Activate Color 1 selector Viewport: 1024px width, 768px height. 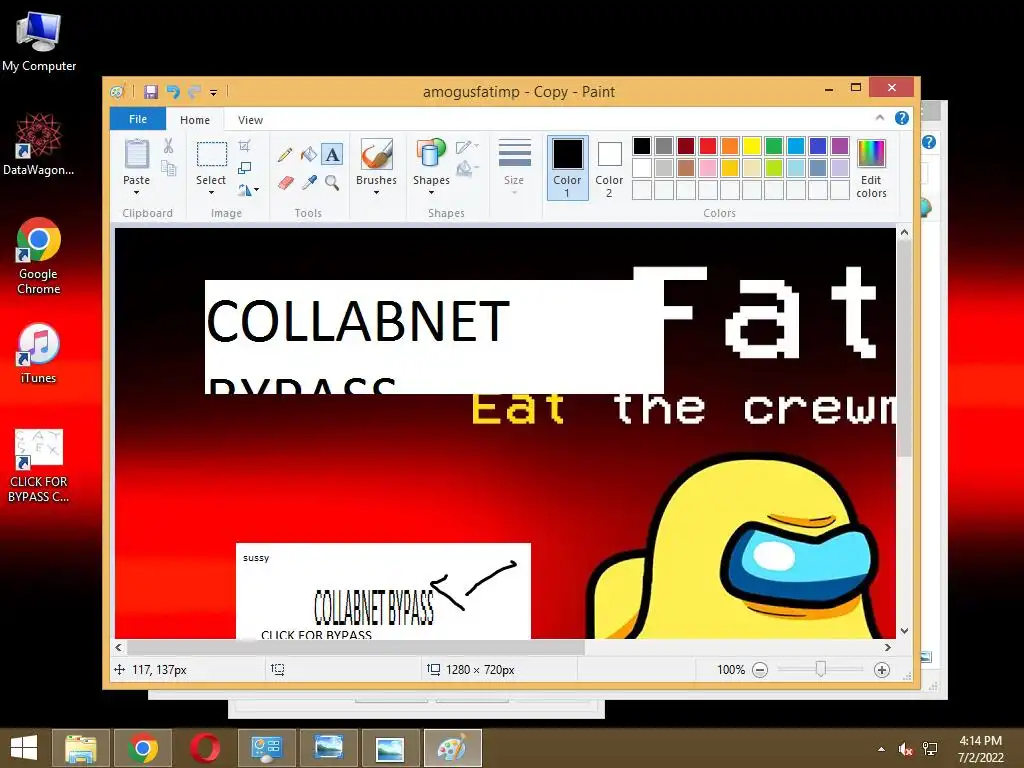(x=568, y=168)
